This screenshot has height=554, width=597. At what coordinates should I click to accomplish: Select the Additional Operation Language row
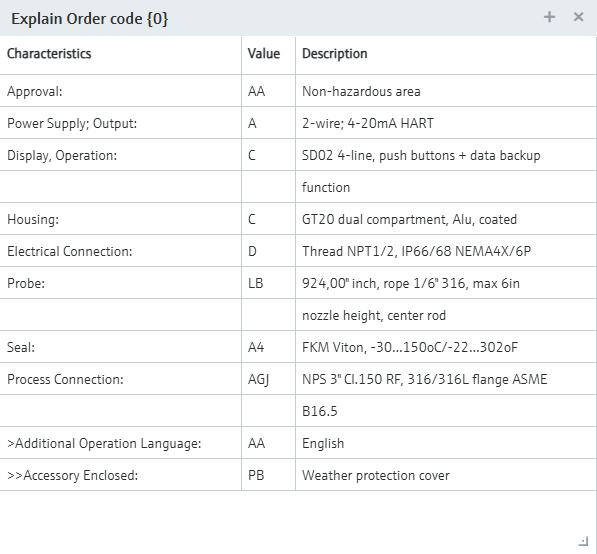point(298,443)
